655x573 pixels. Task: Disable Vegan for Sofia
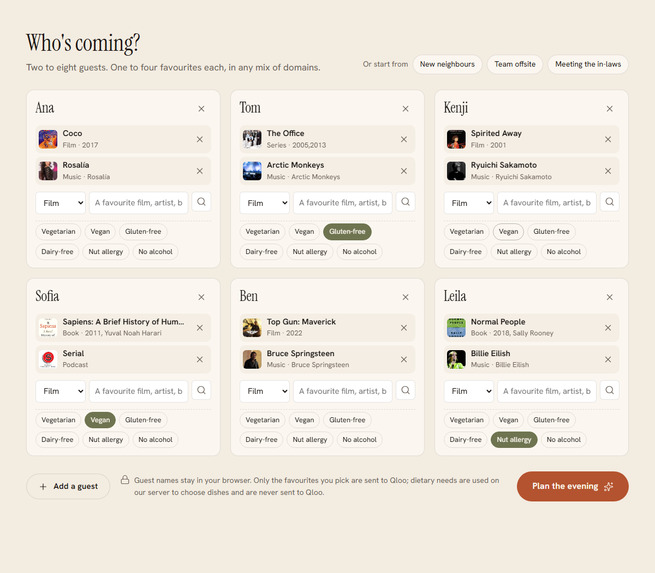point(100,420)
